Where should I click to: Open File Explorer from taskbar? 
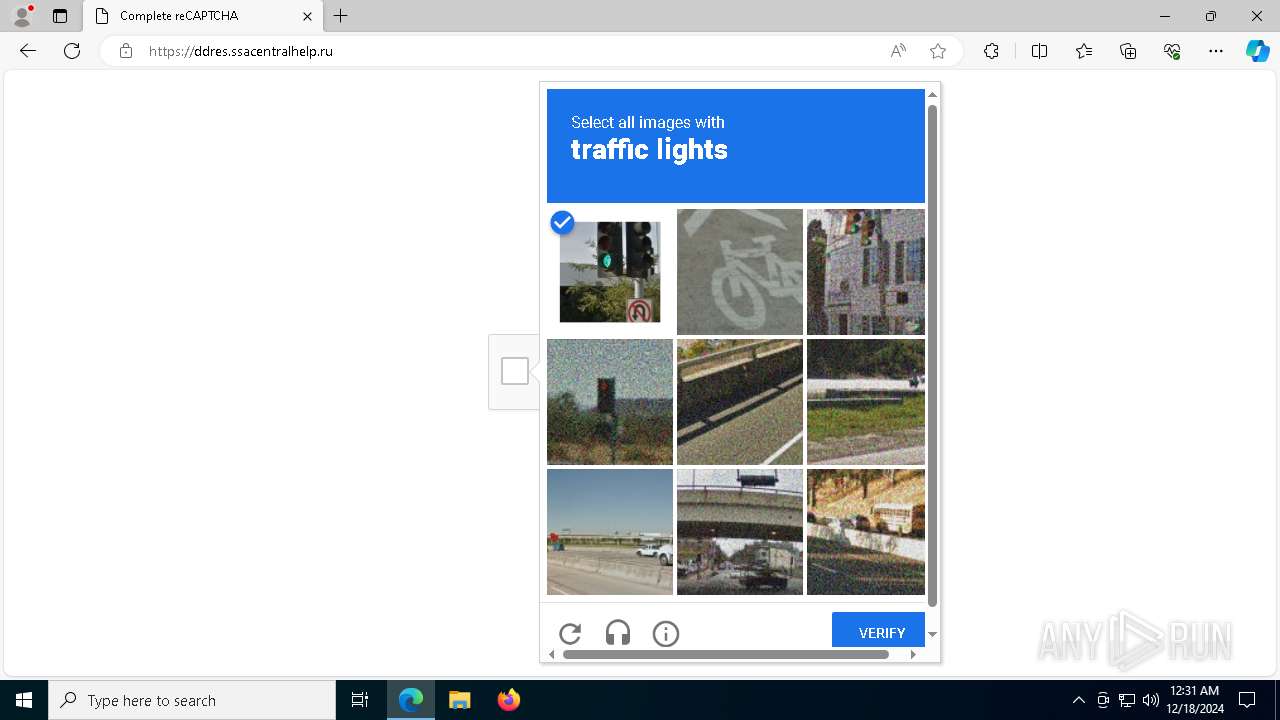pyautogui.click(x=459, y=700)
